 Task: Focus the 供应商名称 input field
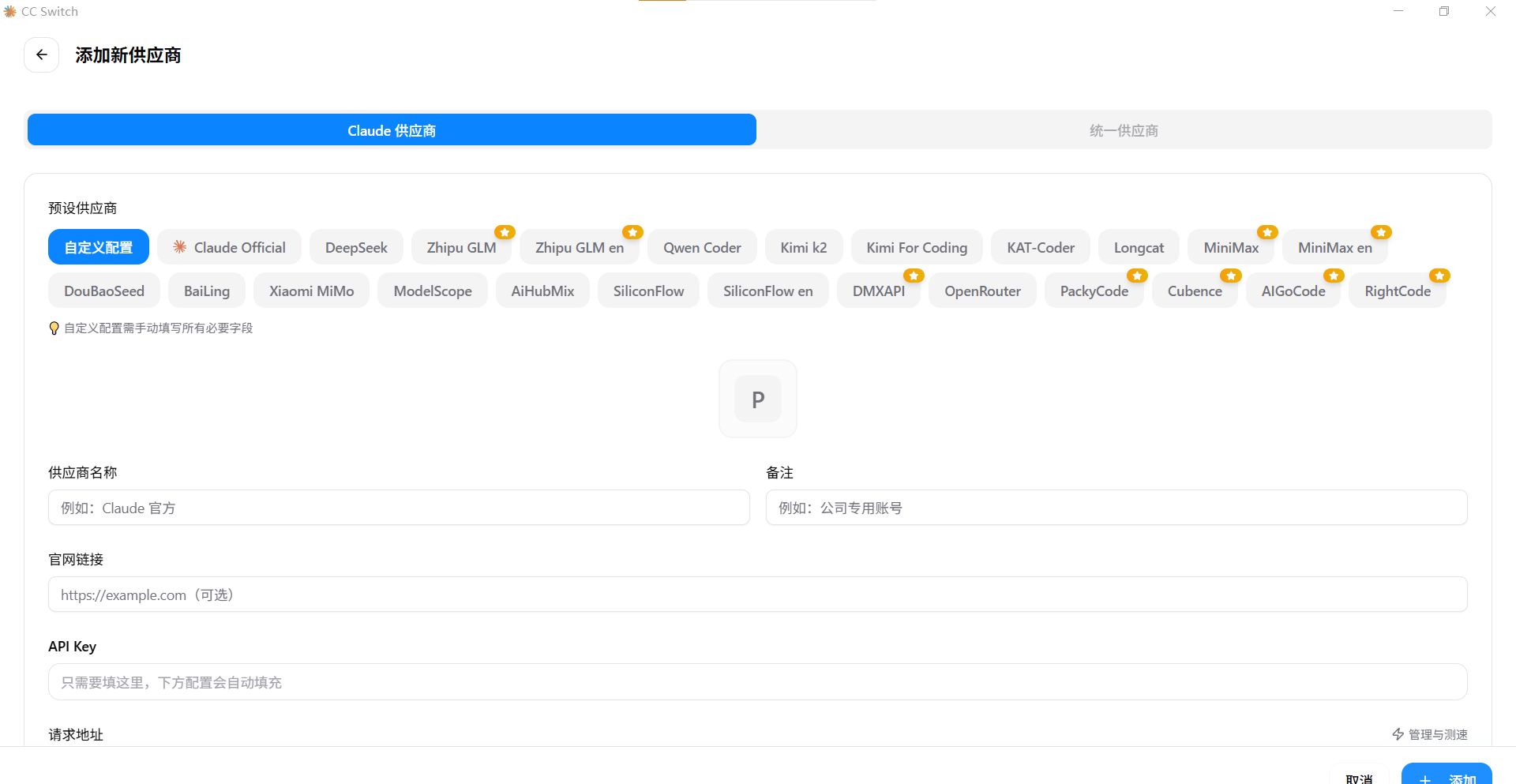tap(399, 508)
